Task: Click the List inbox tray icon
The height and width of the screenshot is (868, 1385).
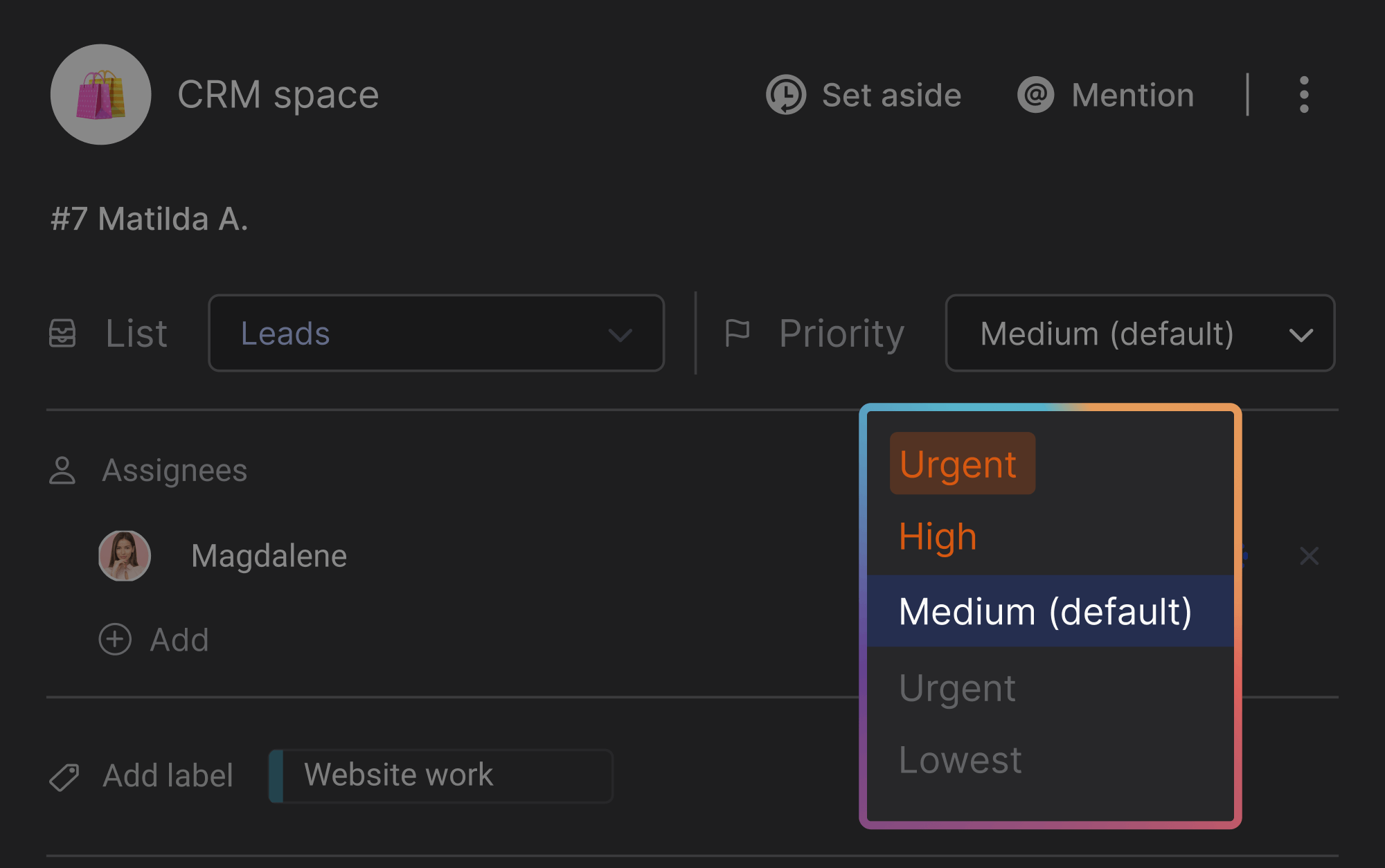Action: [x=62, y=334]
